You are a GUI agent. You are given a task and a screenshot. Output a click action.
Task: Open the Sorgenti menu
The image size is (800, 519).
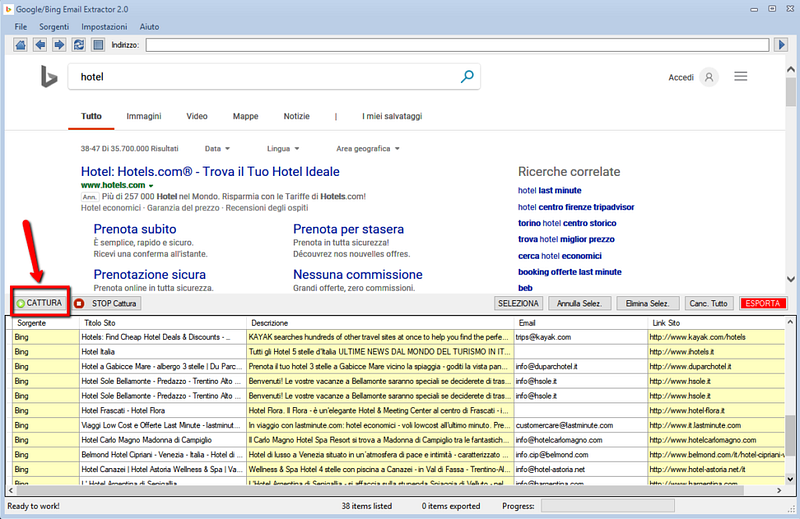coord(54,24)
